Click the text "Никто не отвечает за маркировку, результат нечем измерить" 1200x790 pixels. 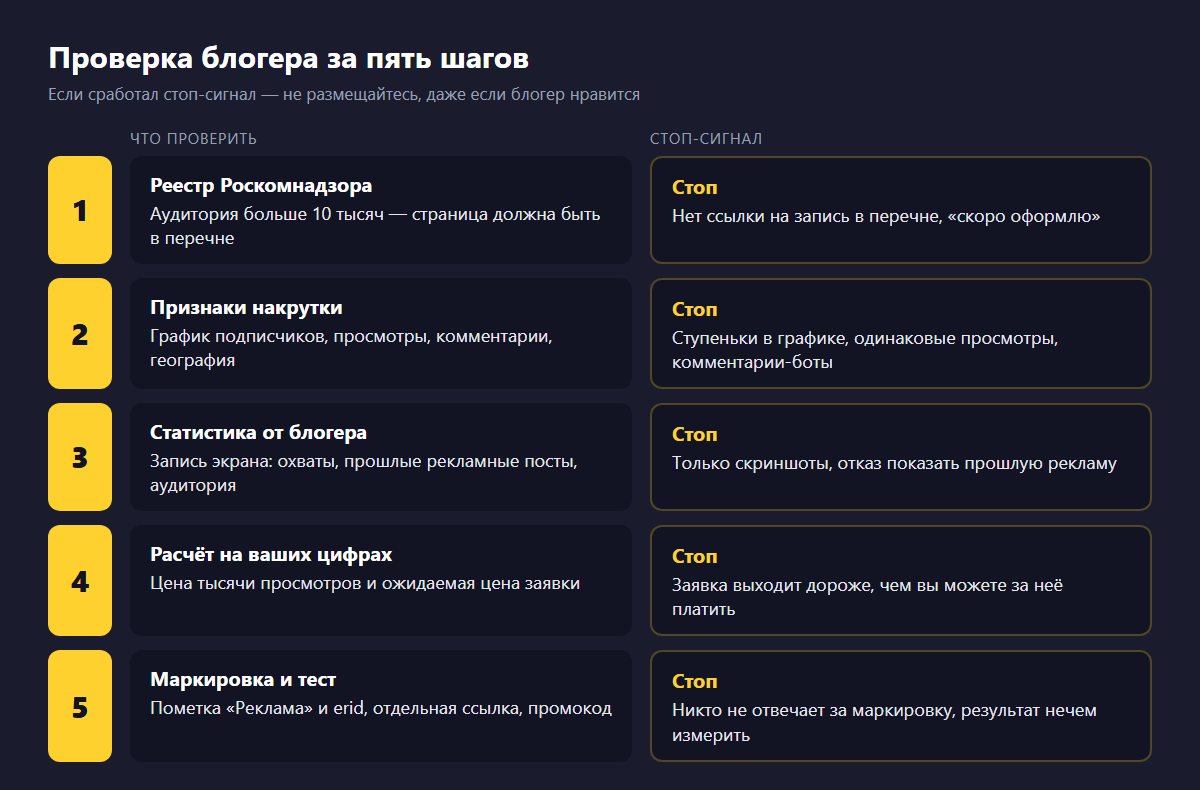click(x=884, y=722)
